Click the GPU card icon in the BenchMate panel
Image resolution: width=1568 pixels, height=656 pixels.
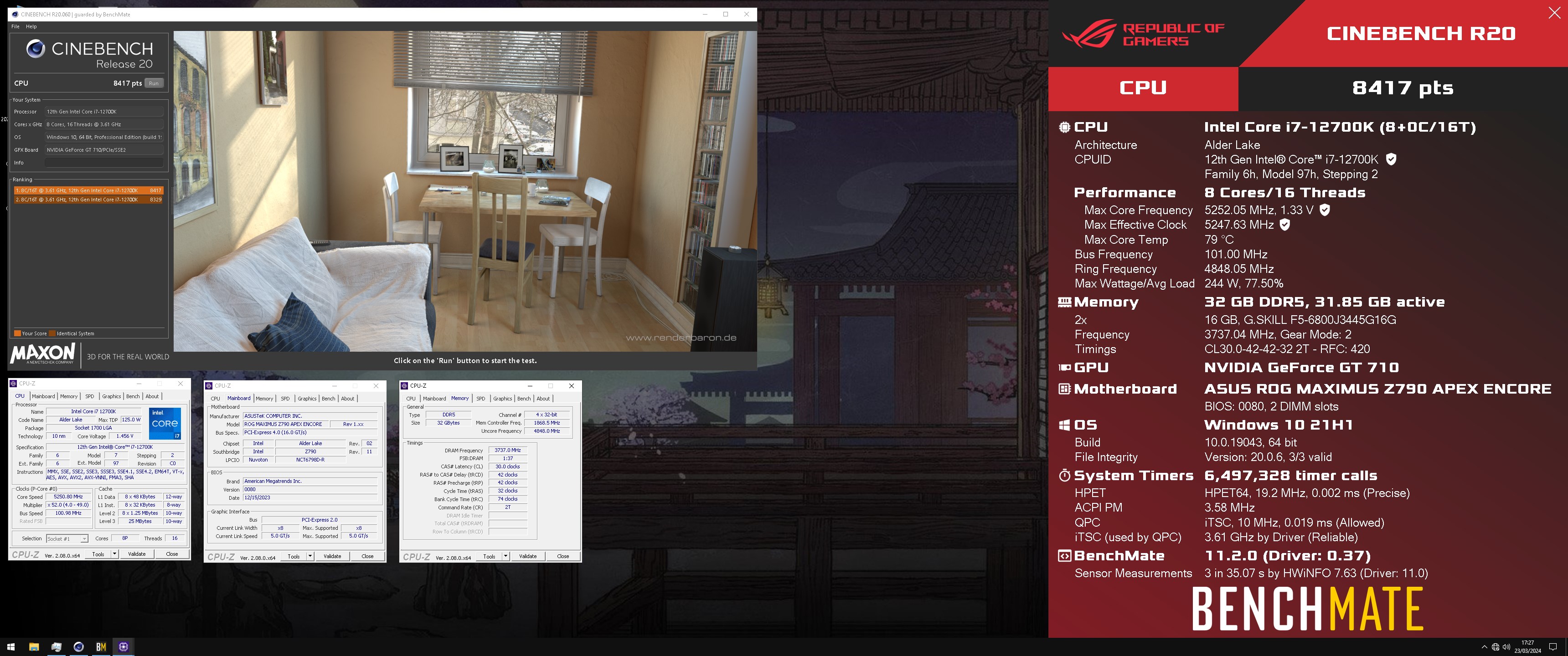pyautogui.click(x=1064, y=368)
